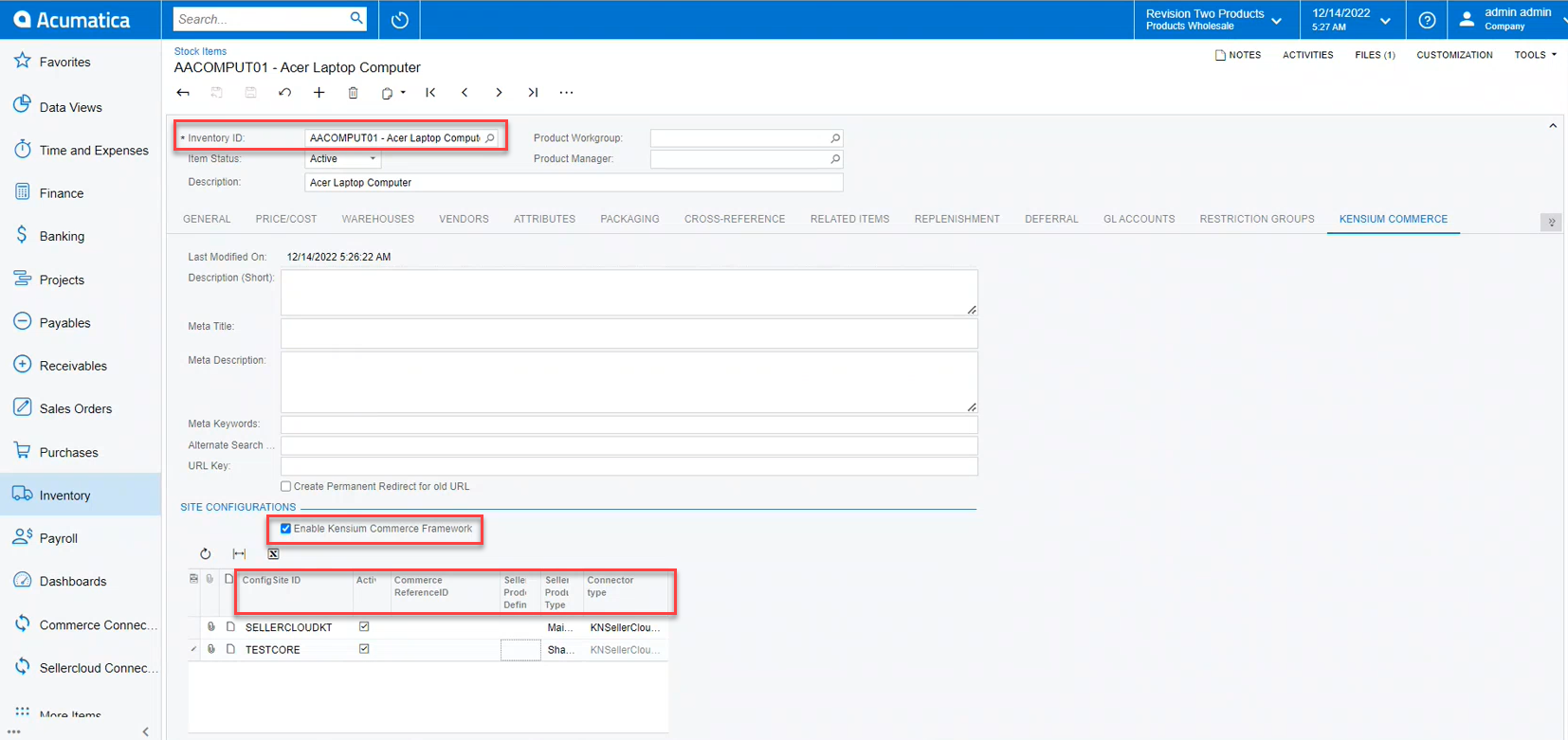Select the SELLERCLOUDKT row
Image resolution: width=1568 pixels, height=740 pixels.
[x=428, y=627]
